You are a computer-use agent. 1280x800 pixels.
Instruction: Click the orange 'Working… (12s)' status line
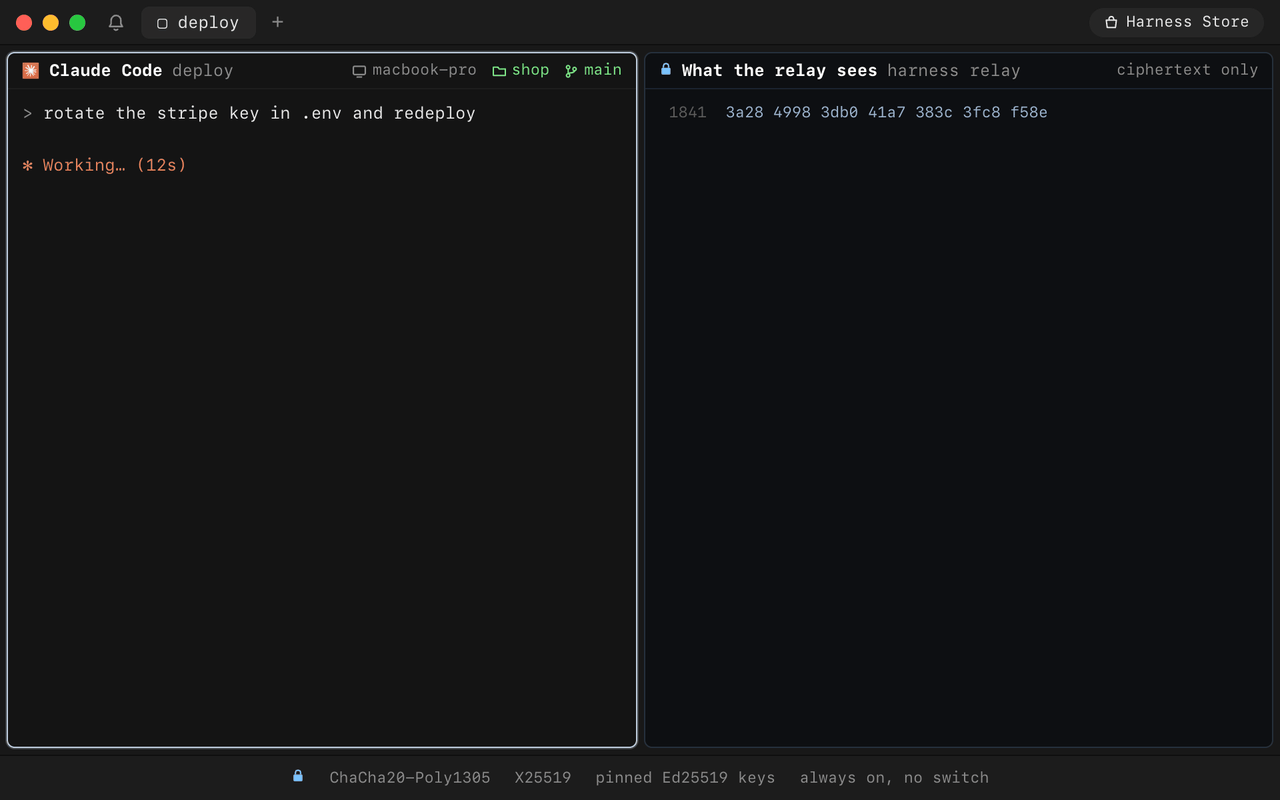(105, 165)
